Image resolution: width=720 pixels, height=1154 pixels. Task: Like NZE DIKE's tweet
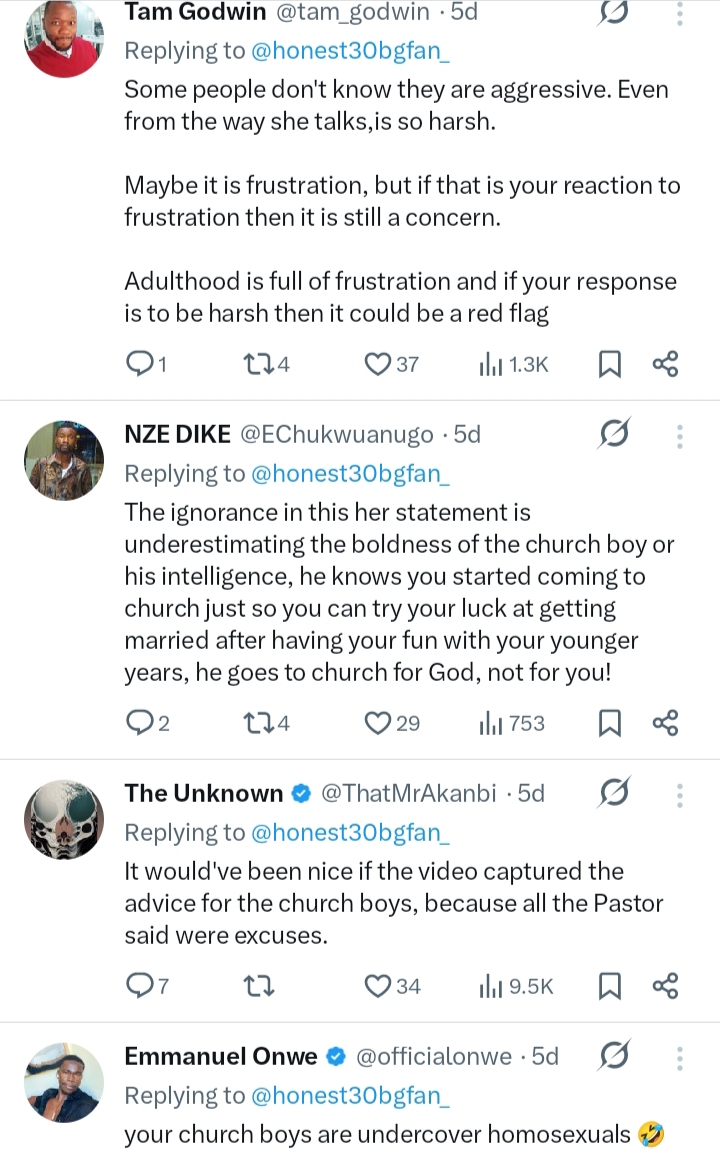pos(377,723)
